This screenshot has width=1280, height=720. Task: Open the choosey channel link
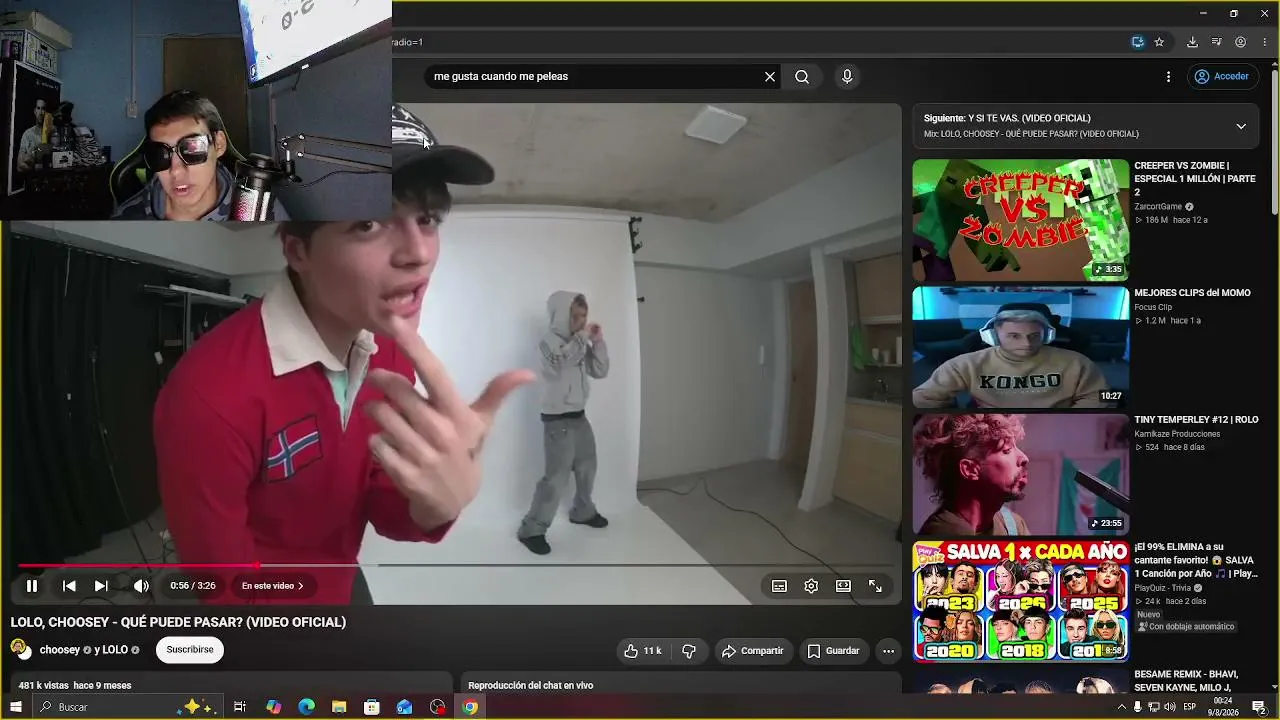tap(60, 650)
